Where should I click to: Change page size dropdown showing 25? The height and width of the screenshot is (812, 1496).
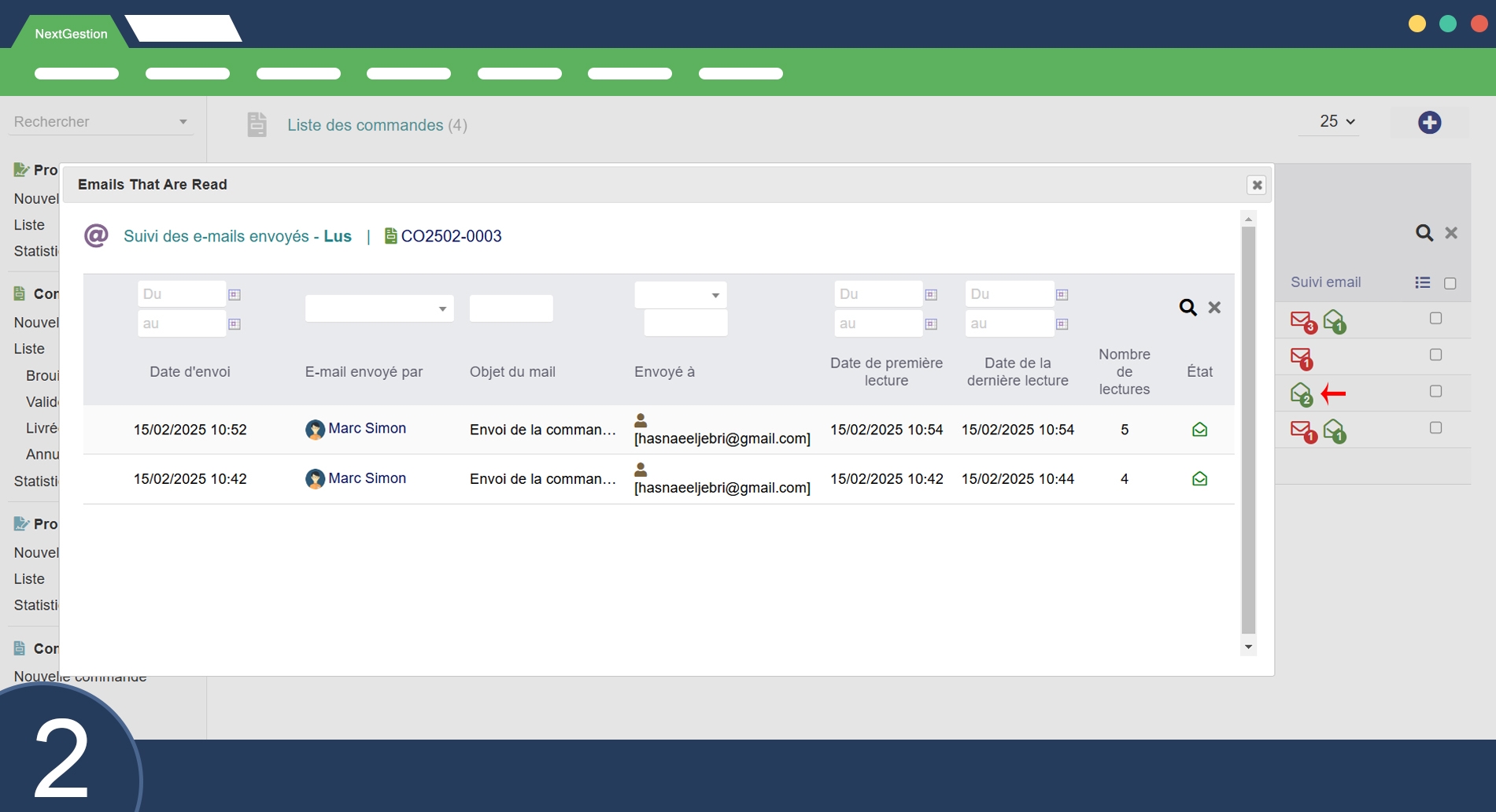[1336, 122]
